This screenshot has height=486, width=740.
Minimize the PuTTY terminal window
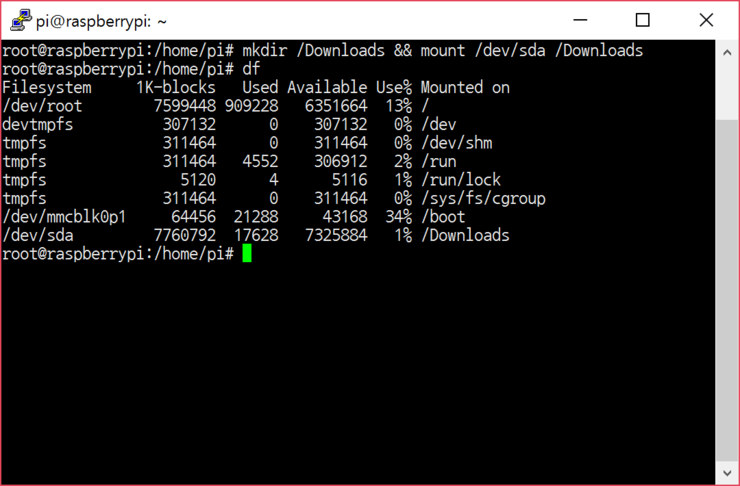pyautogui.click(x=580, y=20)
